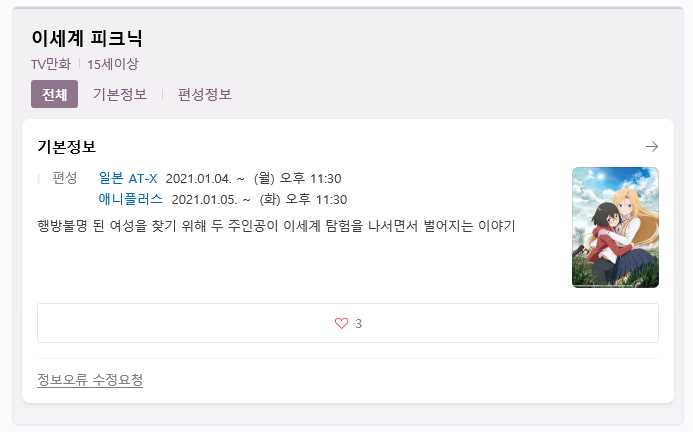Click the 정보오류 수정요청 link
Image resolution: width=693 pixels, height=432 pixels.
pos(90,379)
